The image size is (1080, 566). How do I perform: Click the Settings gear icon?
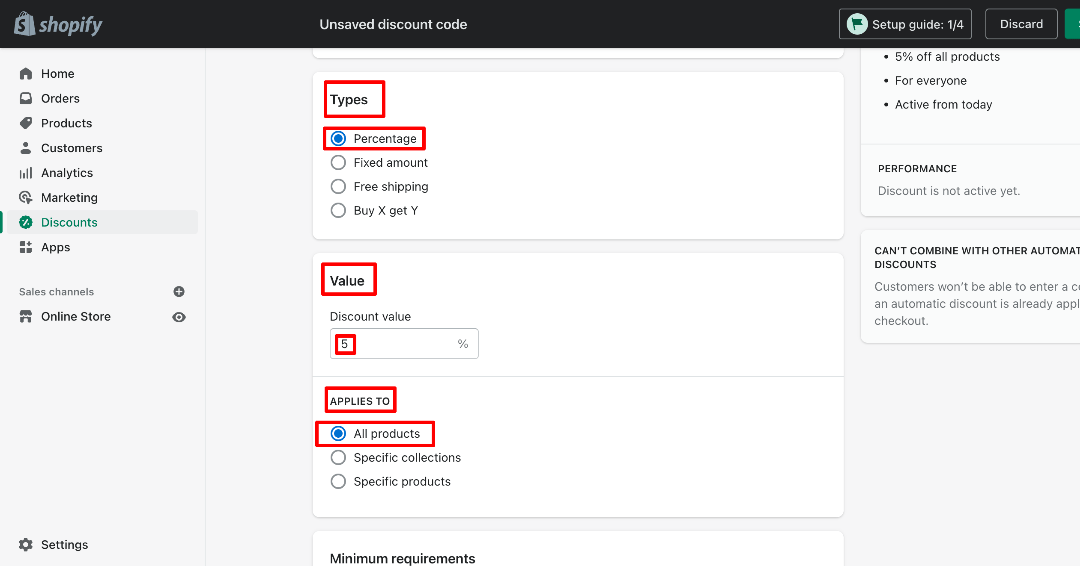pos(26,545)
